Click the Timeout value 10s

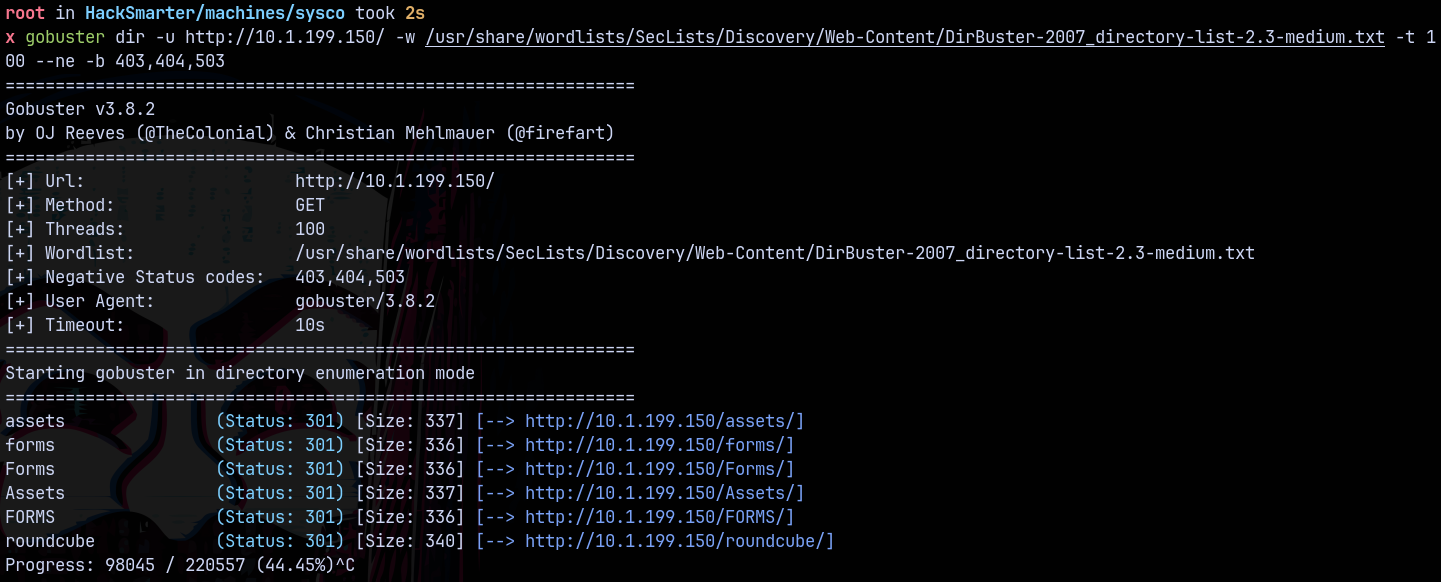310,325
